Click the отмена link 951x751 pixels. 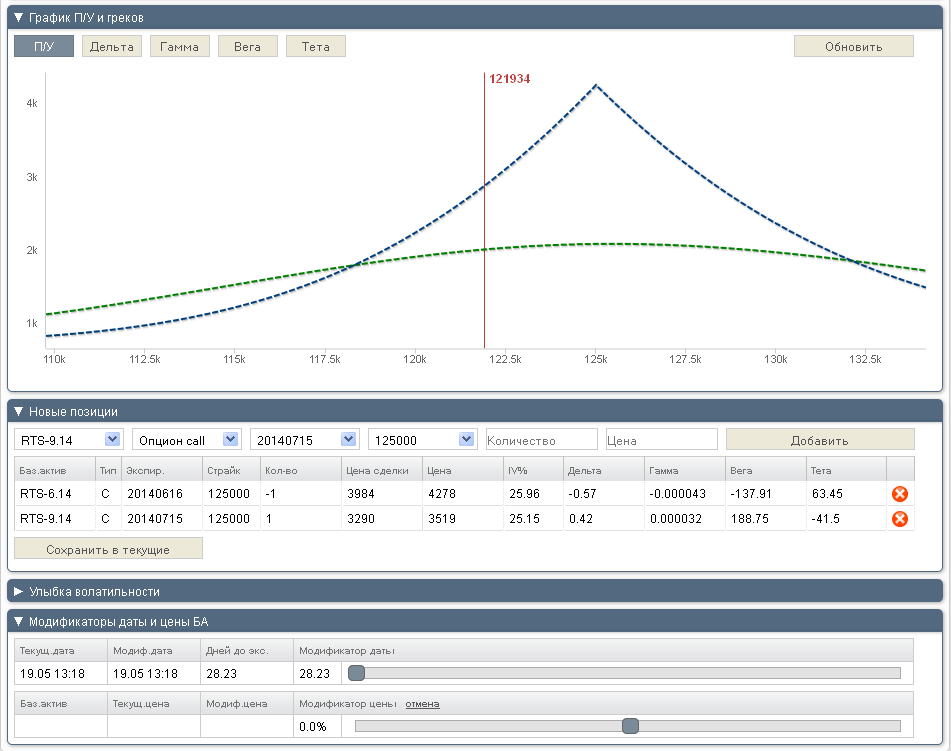coord(422,704)
